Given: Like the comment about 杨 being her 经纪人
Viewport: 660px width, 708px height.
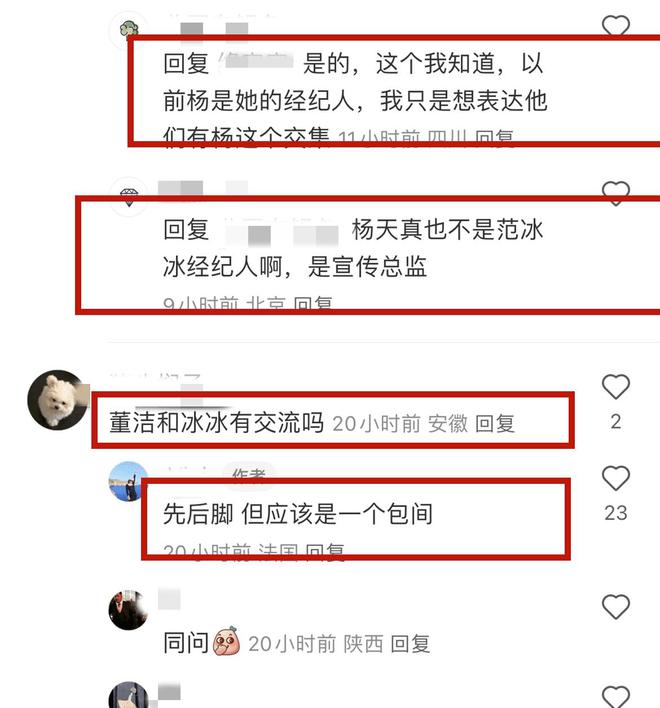Looking at the screenshot, I should [x=616, y=26].
